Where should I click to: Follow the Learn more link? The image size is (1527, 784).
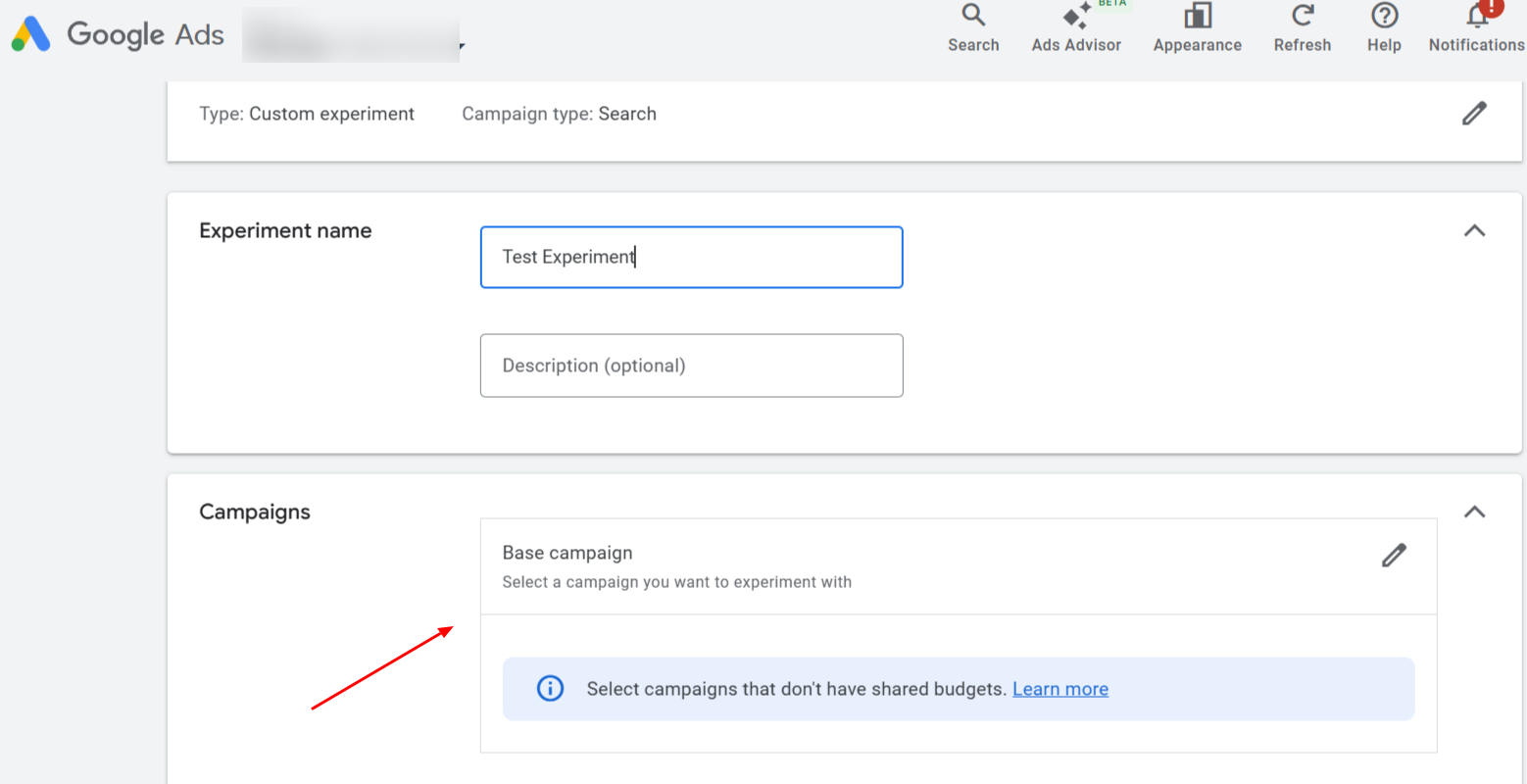click(1059, 689)
